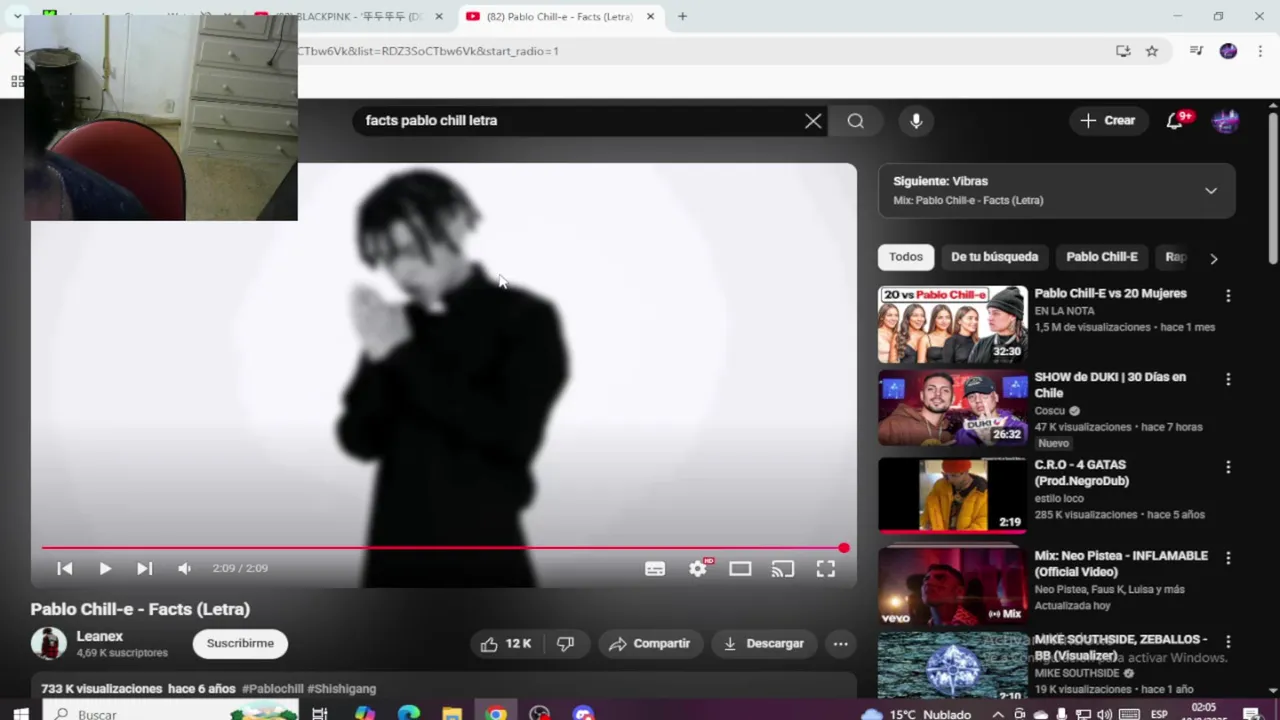The height and width of the screenshot is (720, 1280).
Task: Open the 15°C Nublado weather widget
Action: (x=917, y=714)
